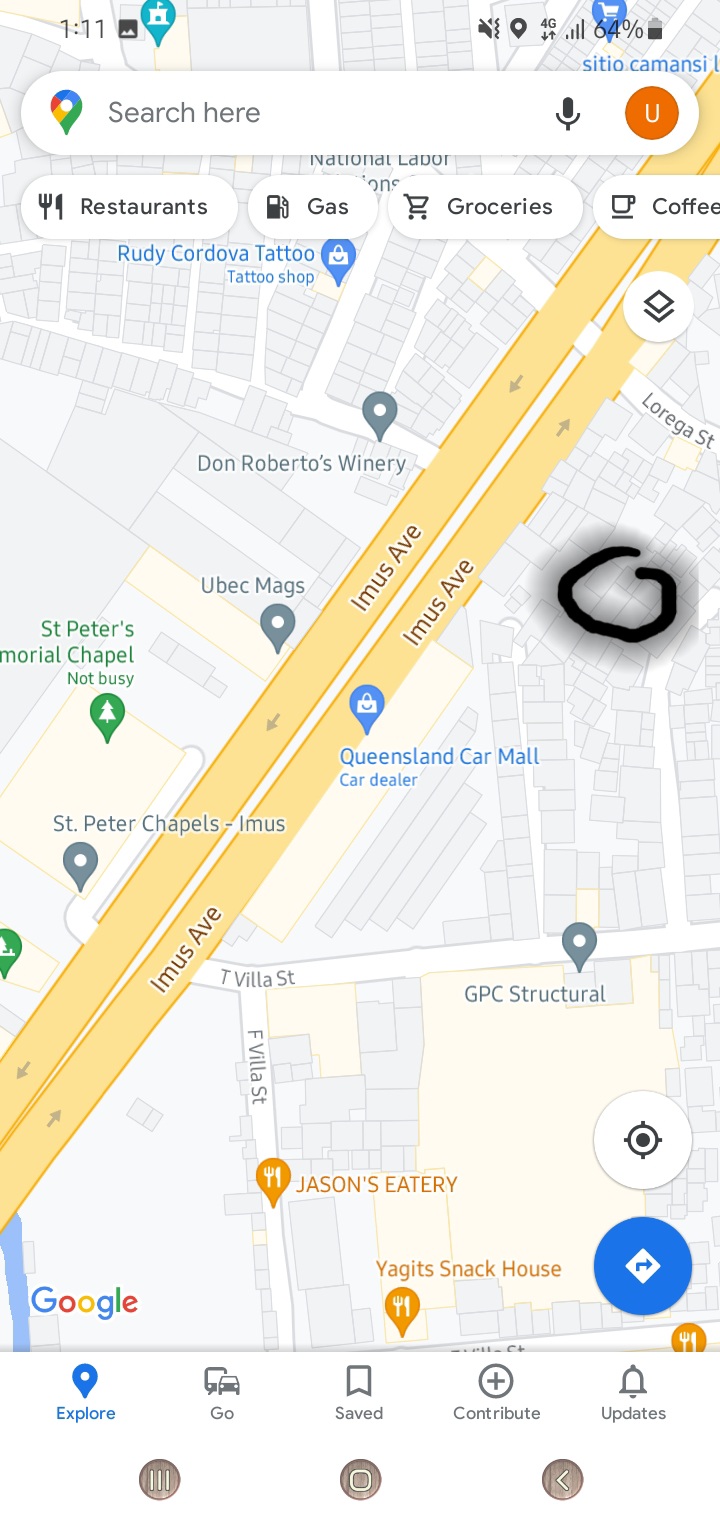
Task: Open Yagits Snack House marker
Action: click(x=402, y=1310)
